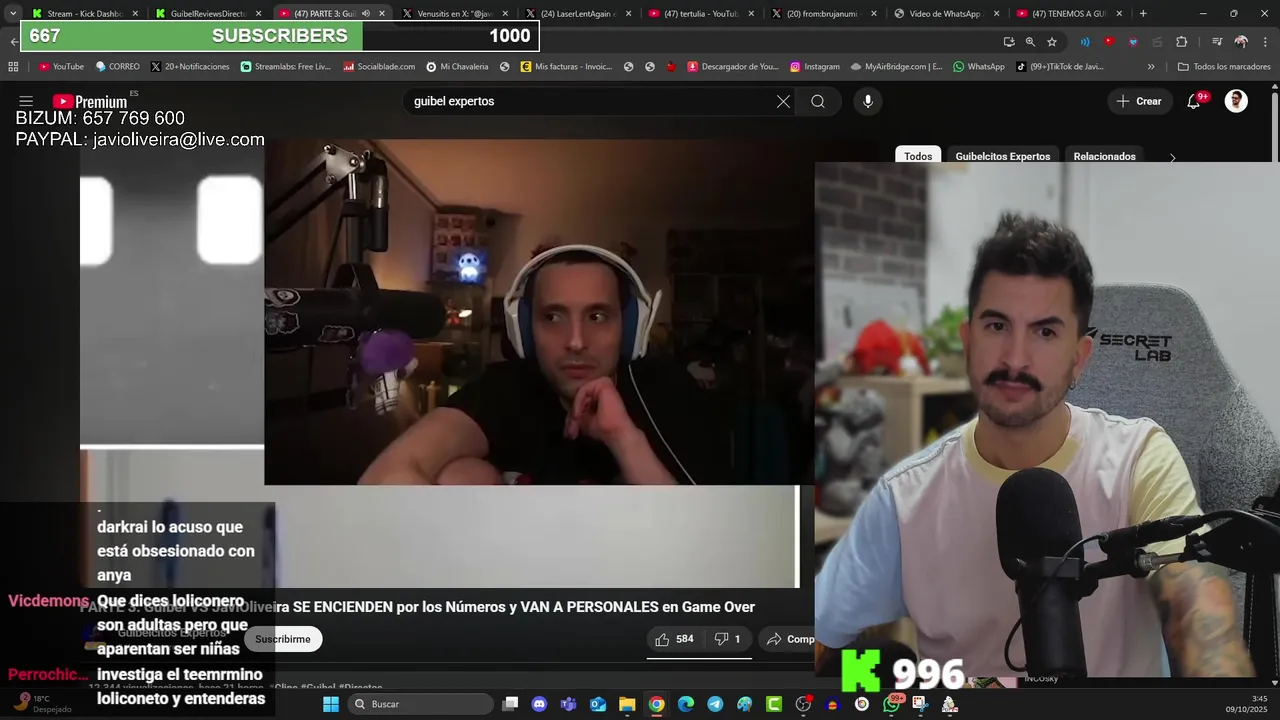Viewport: 1280px width, 720px height.
Task: Open Task View from the taskbar
Action: (510, 704)
